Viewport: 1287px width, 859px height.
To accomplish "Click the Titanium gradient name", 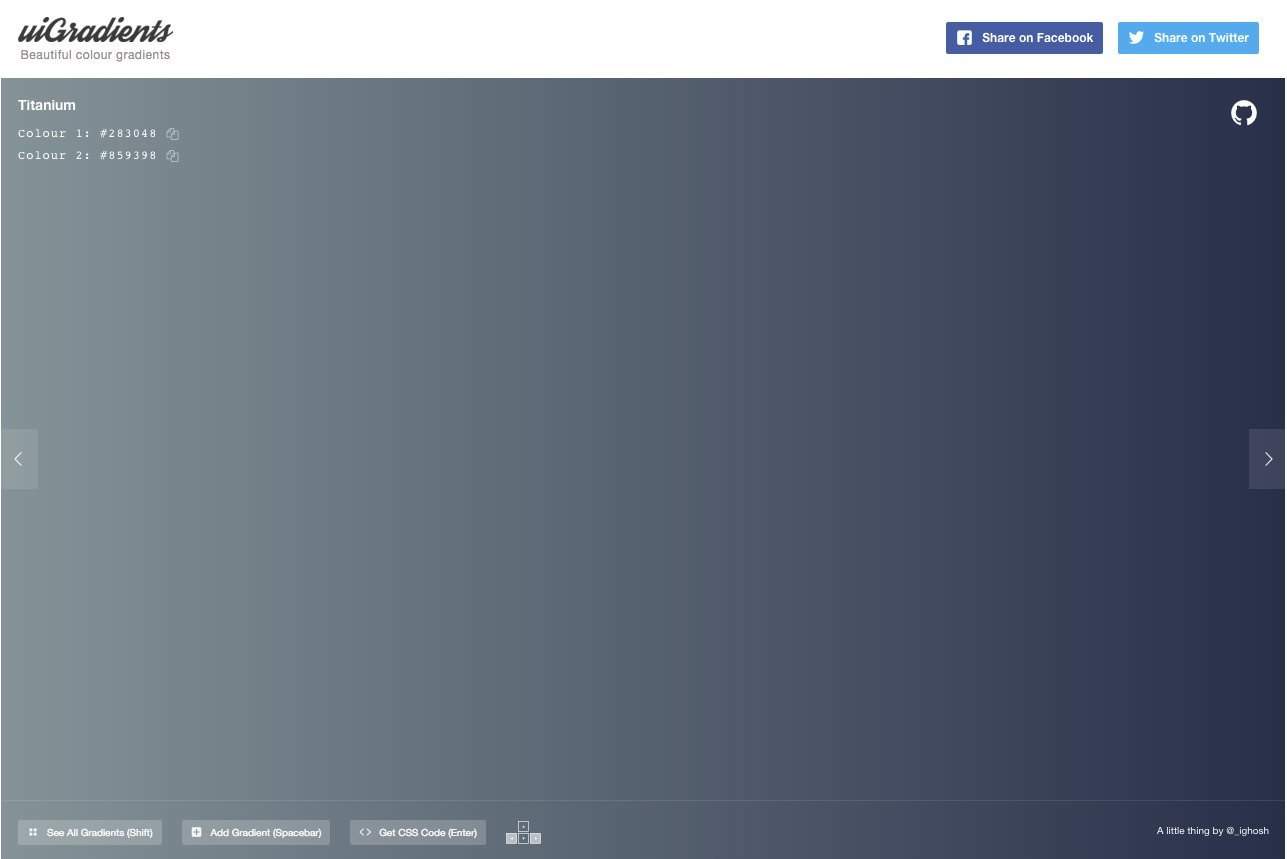I will point(47,105).
